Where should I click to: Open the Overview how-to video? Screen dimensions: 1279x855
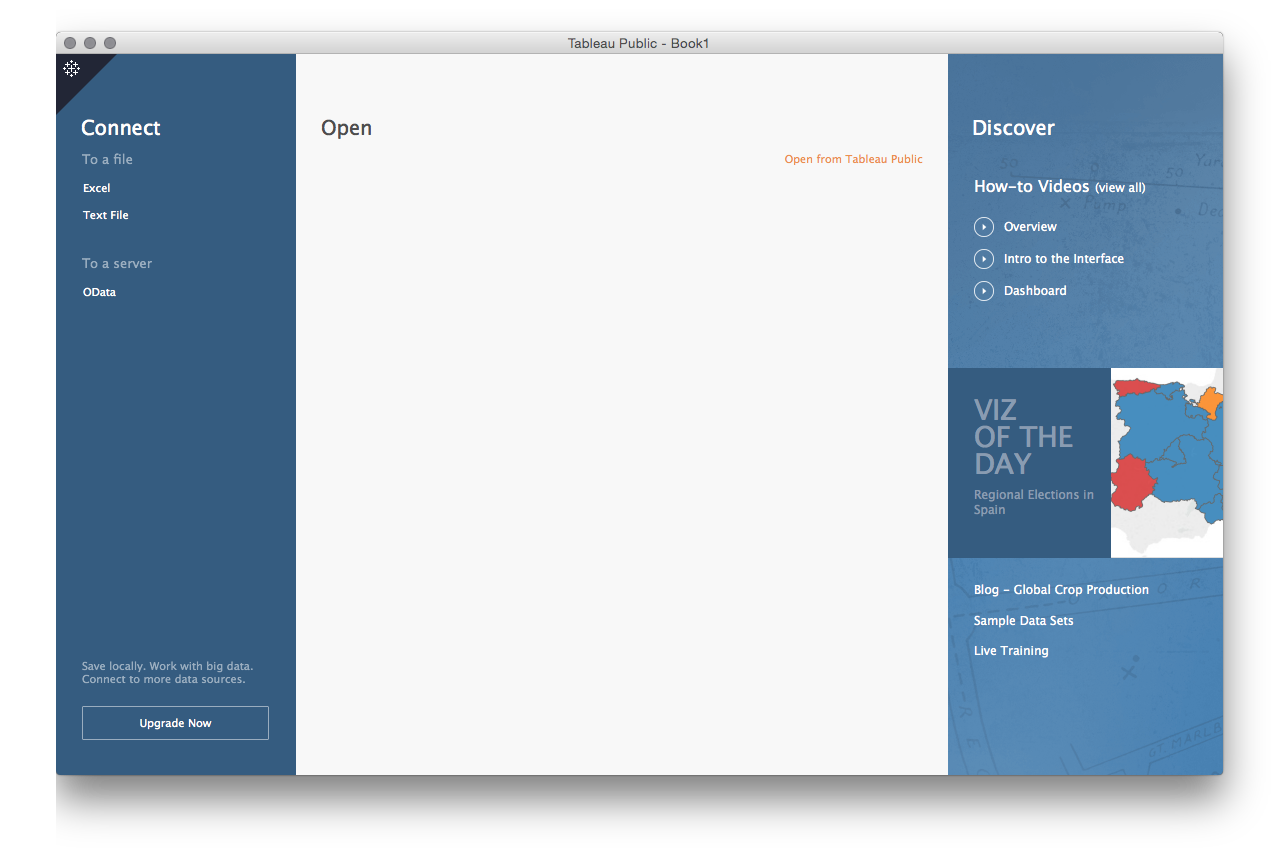tap(1030, 227)
